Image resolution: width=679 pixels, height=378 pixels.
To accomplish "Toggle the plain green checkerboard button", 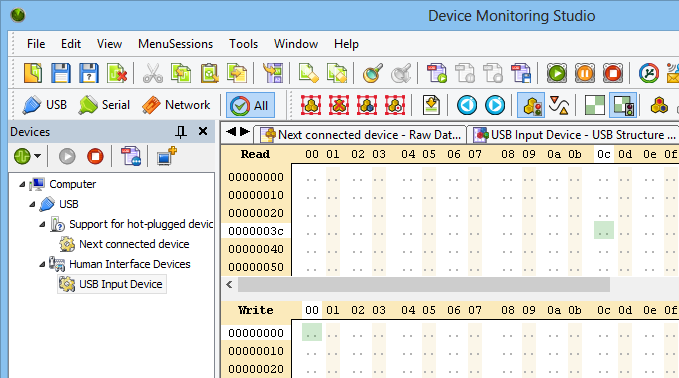I will point(595,105).
